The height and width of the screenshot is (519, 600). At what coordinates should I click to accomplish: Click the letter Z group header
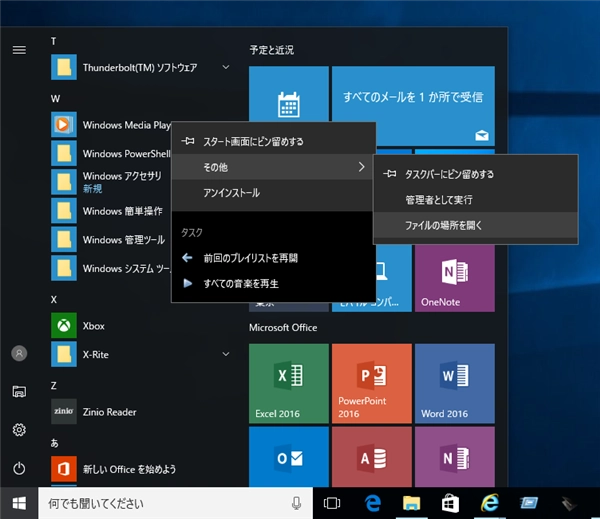click(54, 385)
